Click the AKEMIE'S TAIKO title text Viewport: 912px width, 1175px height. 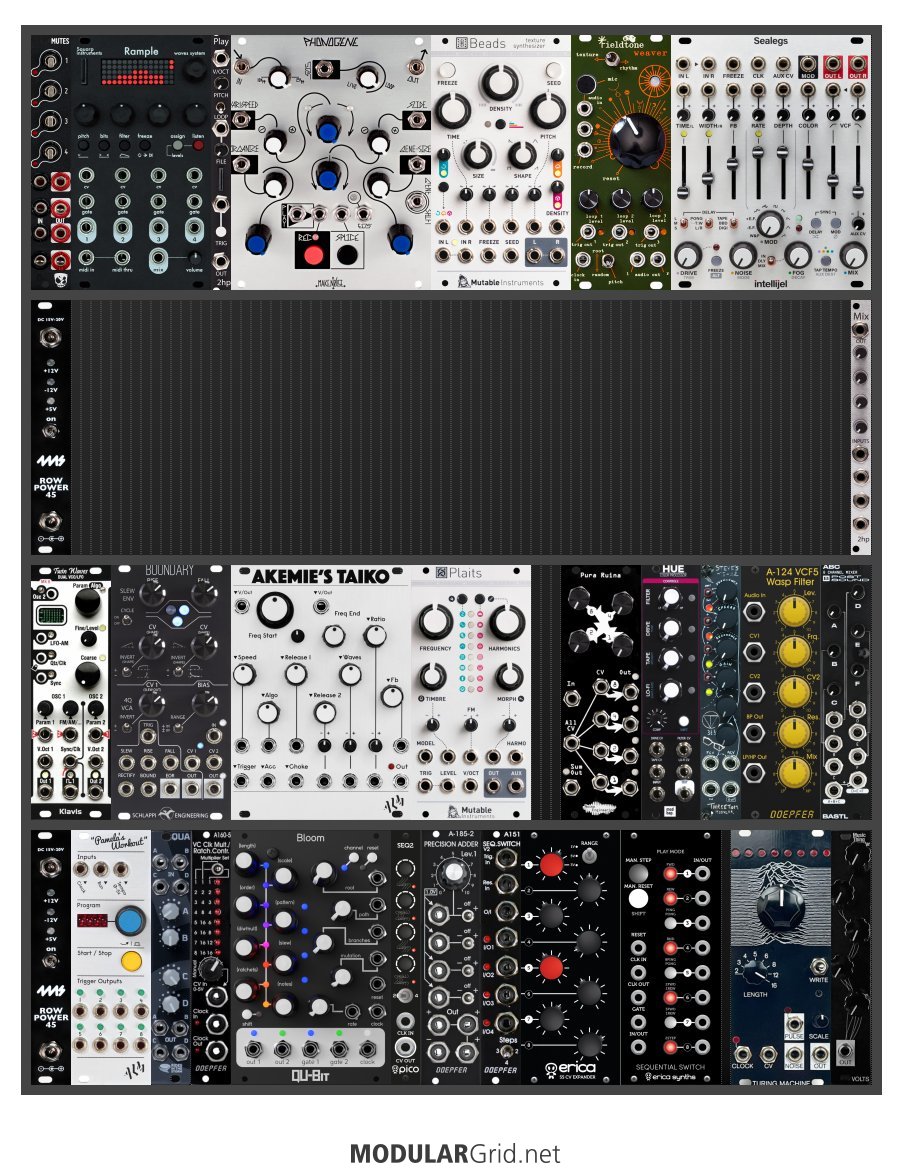click(x=321, y=576)
